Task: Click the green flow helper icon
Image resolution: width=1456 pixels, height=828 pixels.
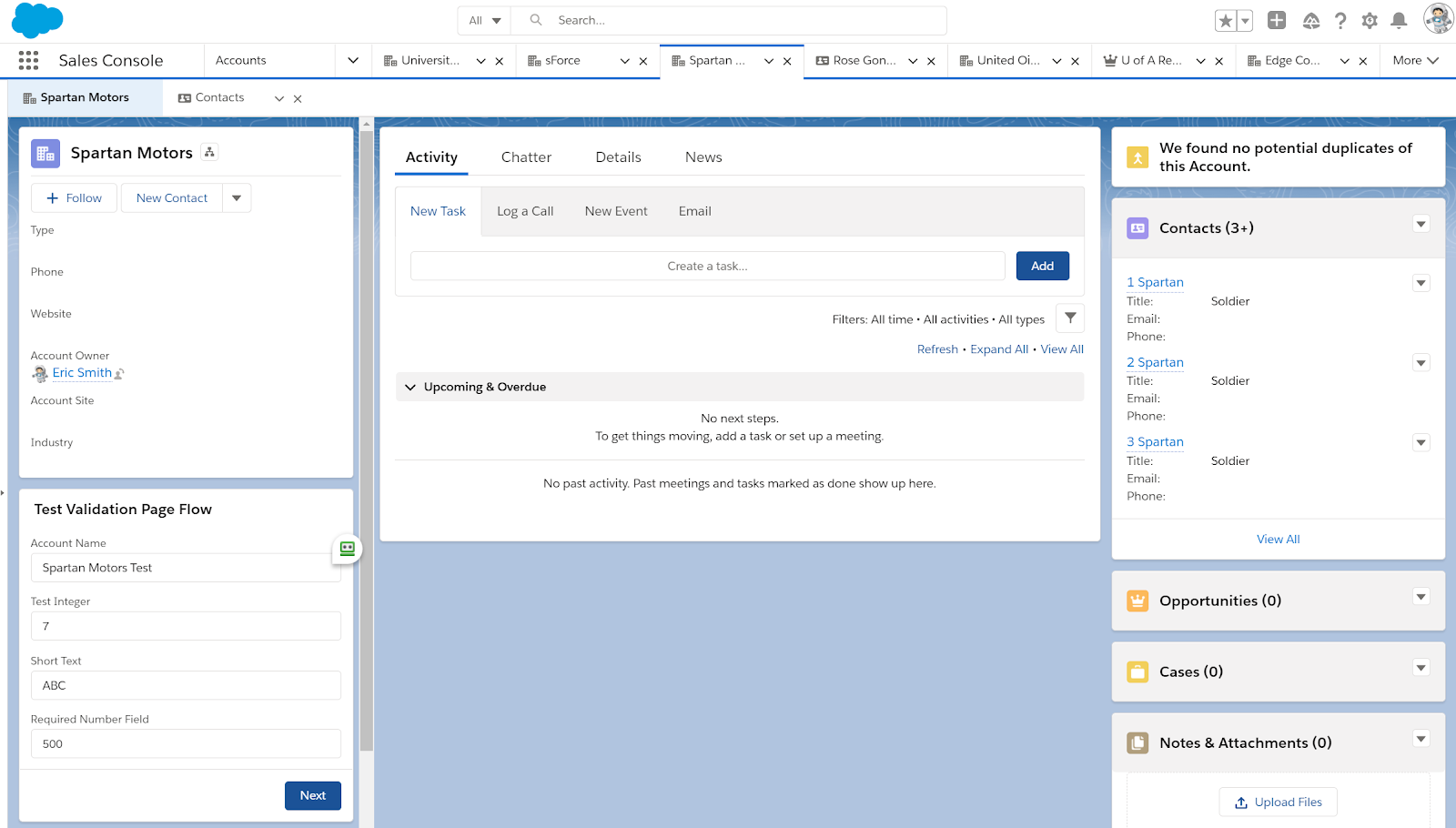Action: (x=348, y=549)
